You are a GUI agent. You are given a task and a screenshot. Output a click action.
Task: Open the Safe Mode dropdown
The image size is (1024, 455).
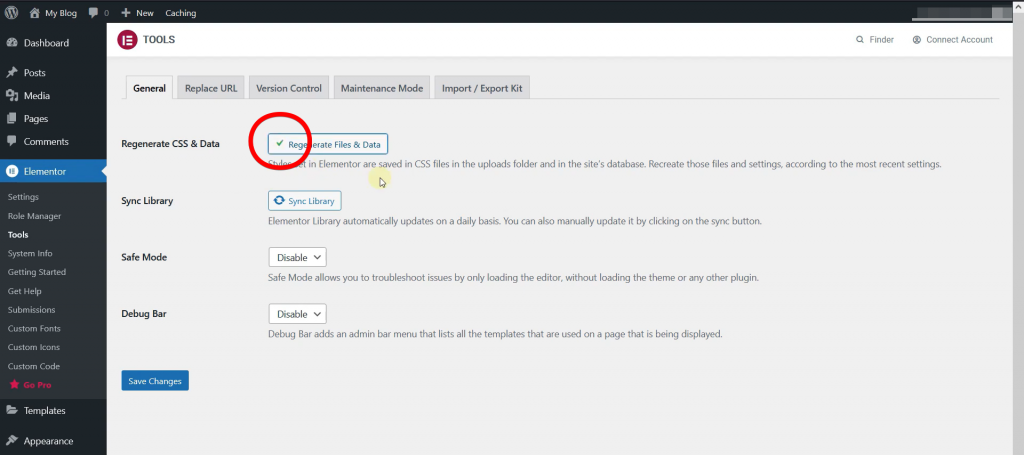tap(297, 257)
